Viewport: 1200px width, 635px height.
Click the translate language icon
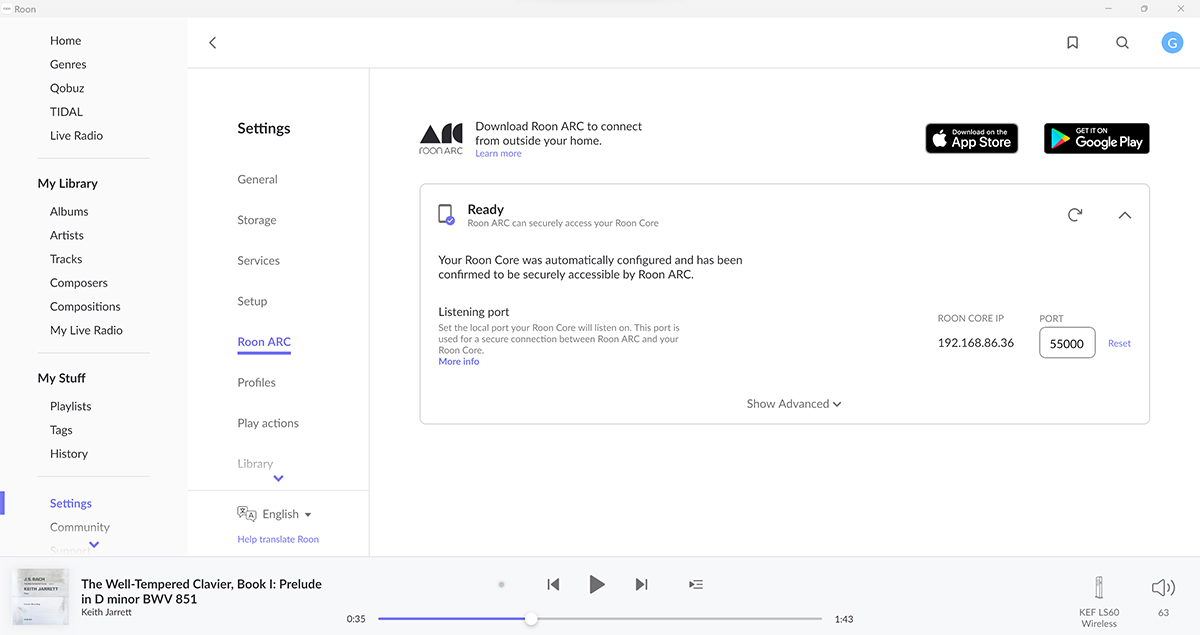pyautogui.click(x=247, y=514)
